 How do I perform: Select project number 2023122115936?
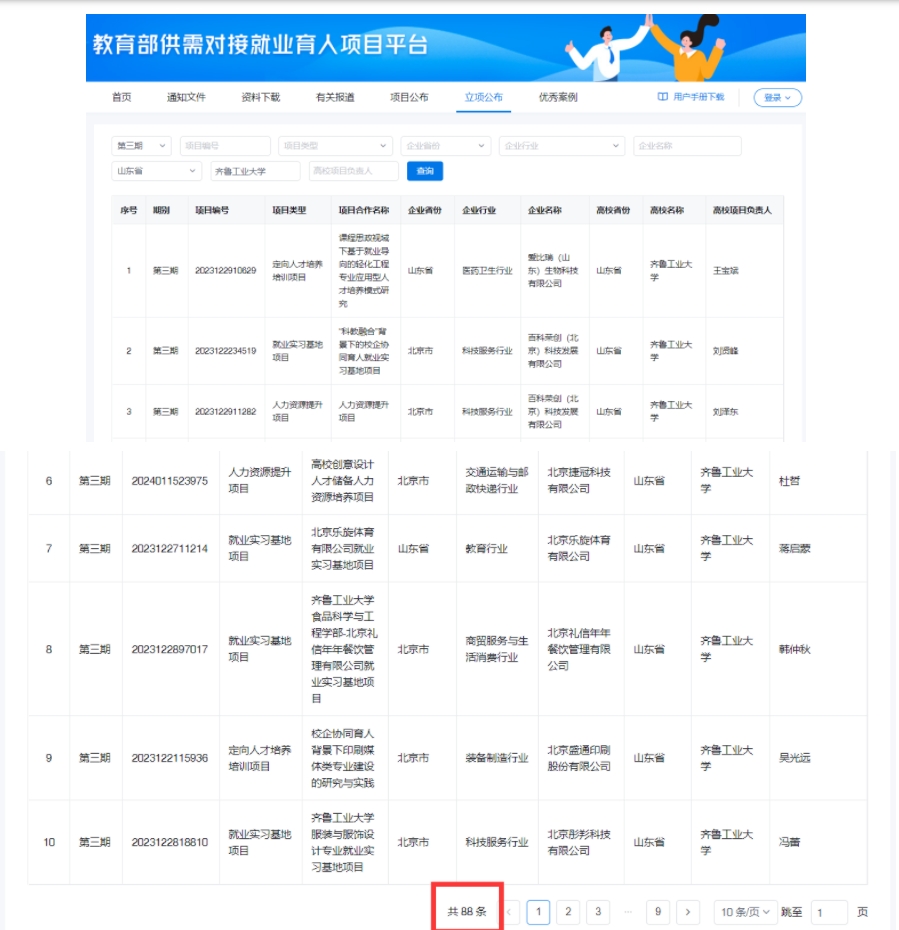pos(170,758)
